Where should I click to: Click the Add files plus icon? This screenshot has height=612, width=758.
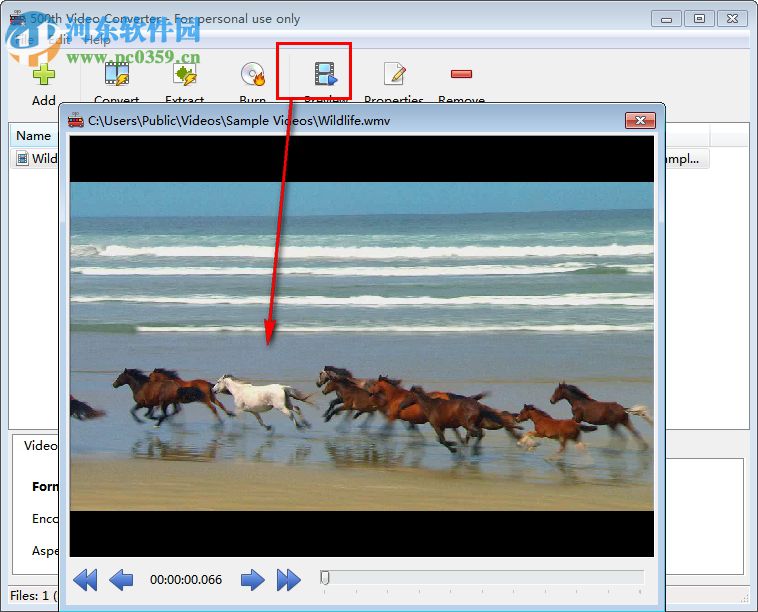point(44,74)
